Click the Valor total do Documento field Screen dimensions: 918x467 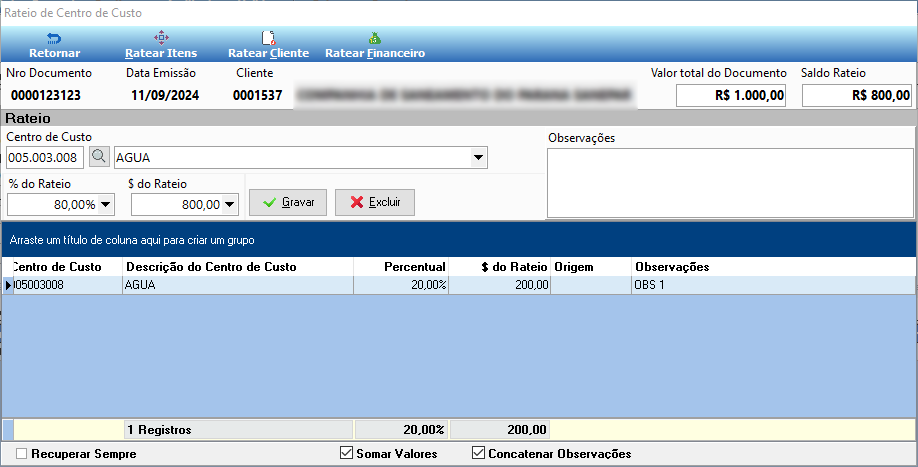coord(731,95)
